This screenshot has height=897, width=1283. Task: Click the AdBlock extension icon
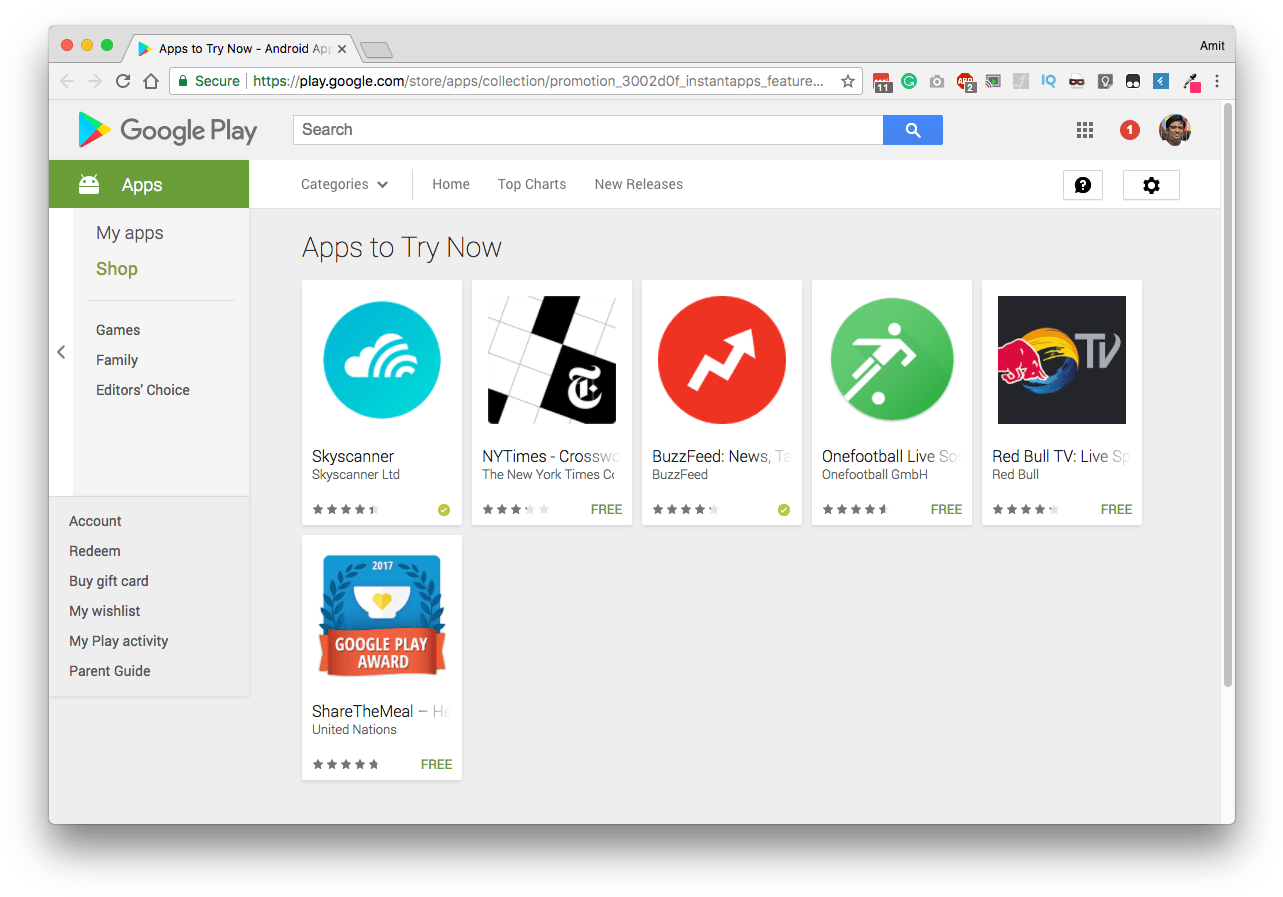[965, 81]
